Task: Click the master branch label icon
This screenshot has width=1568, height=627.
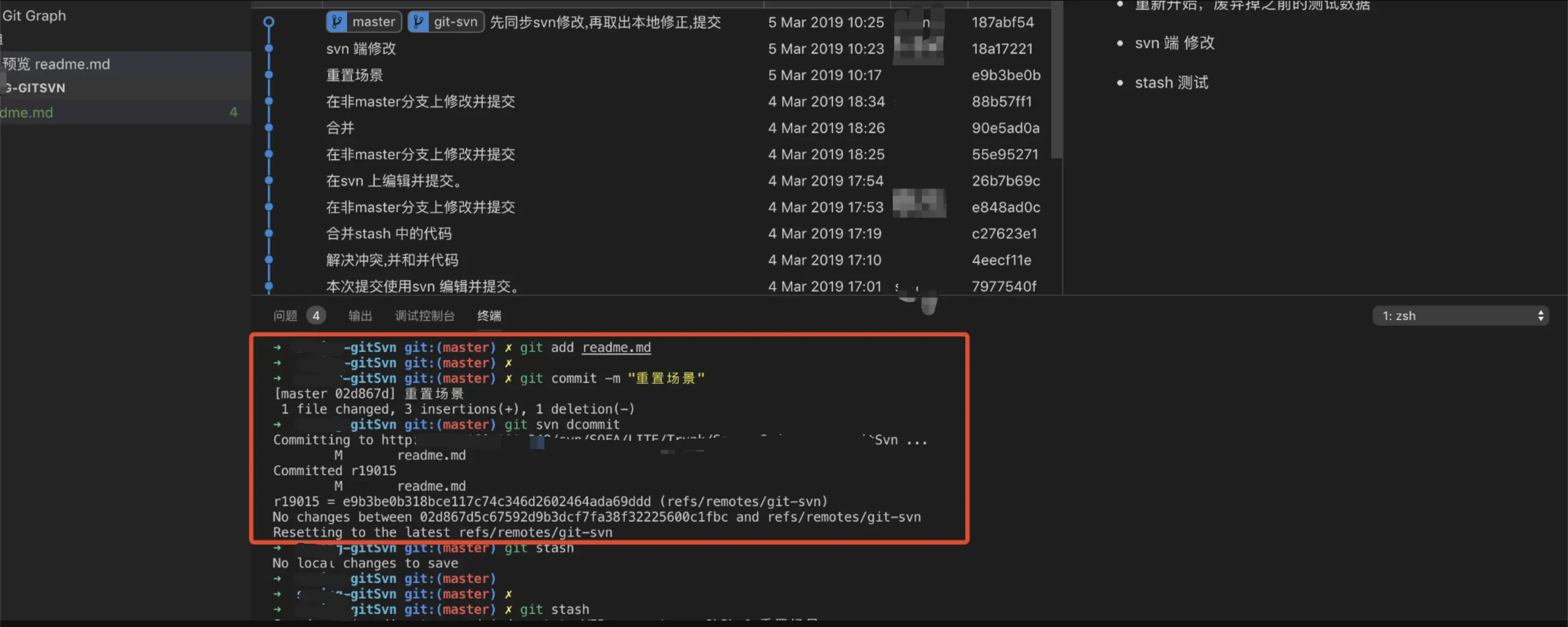Action: [x=337, y=22]
